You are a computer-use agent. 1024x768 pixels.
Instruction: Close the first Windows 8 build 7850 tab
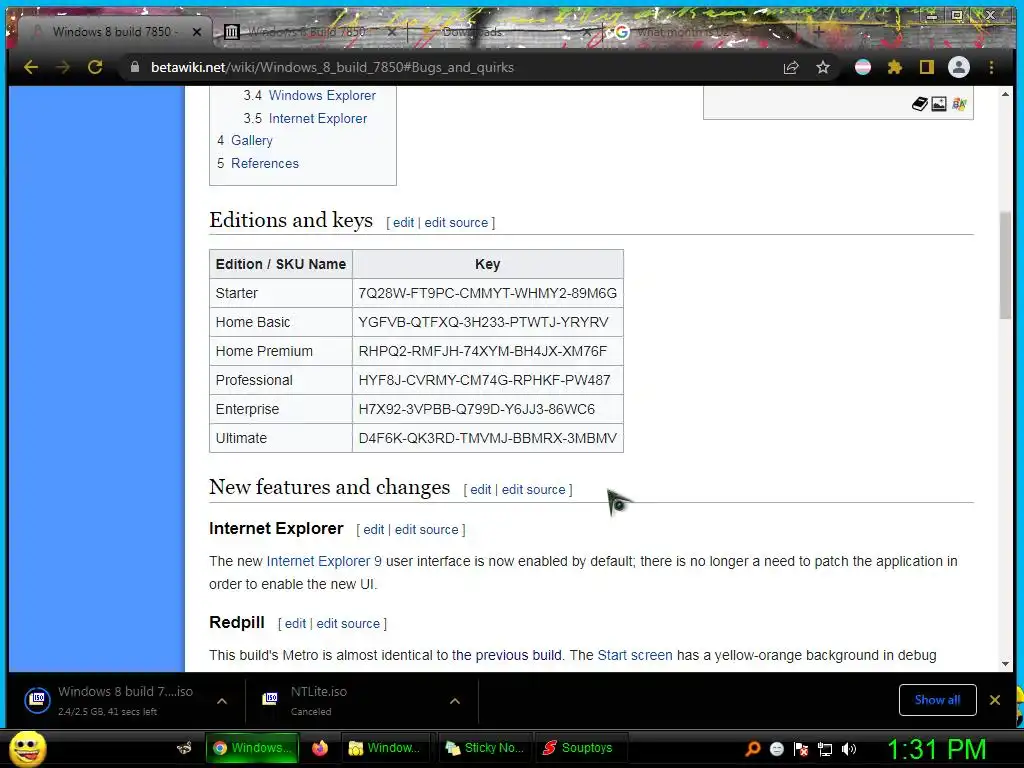point(197,31)
